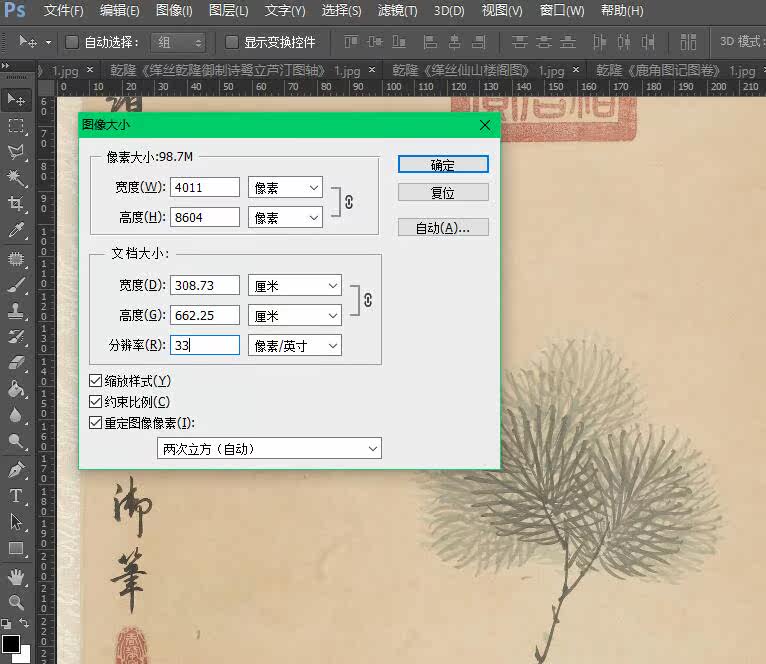Click the align top edges icon

point(351,42)
